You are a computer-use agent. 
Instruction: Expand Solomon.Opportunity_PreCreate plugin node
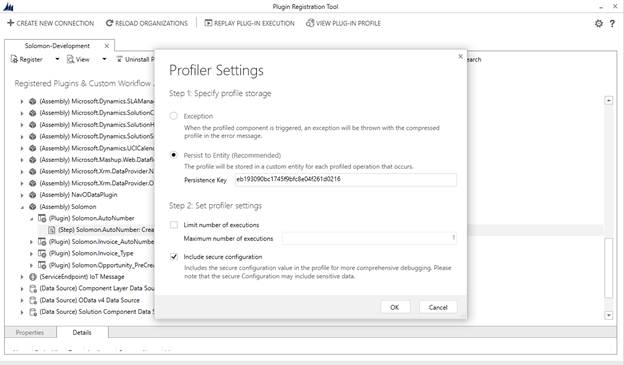pyautogui.click(x=31, y=265)
